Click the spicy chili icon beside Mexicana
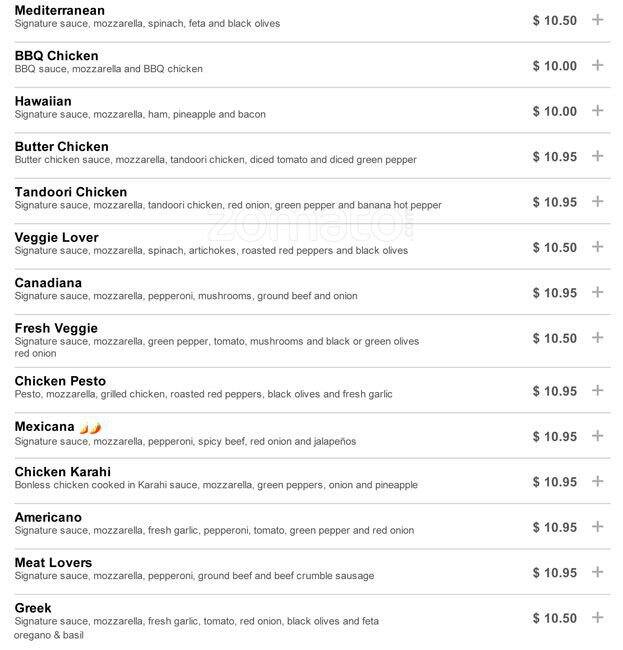The width and height of the screenshot is (623, 650). pyautogui.click(x=91, y=428)
